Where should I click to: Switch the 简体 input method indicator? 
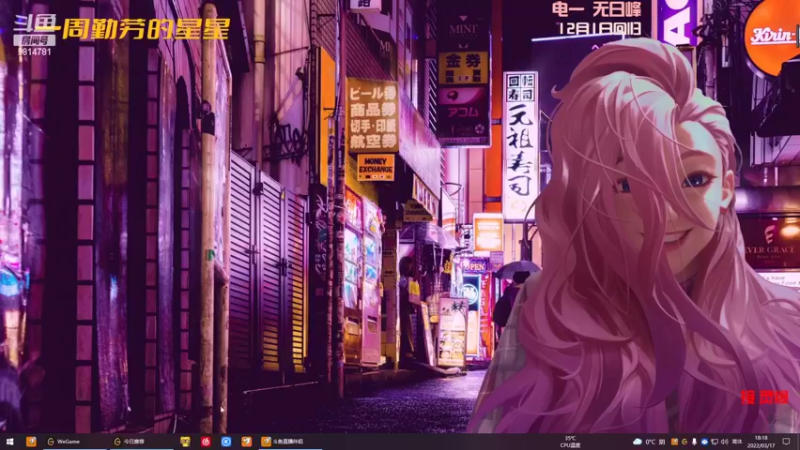[x=737, y=442]
